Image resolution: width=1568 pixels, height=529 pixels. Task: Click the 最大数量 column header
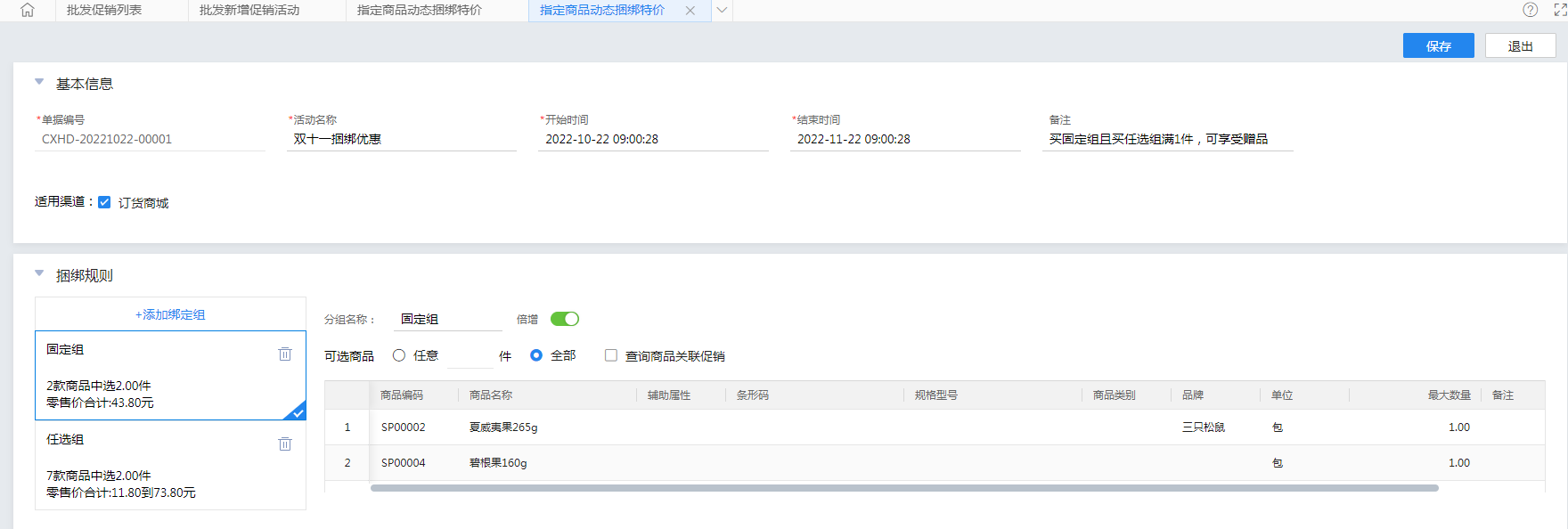(1450, 395)
